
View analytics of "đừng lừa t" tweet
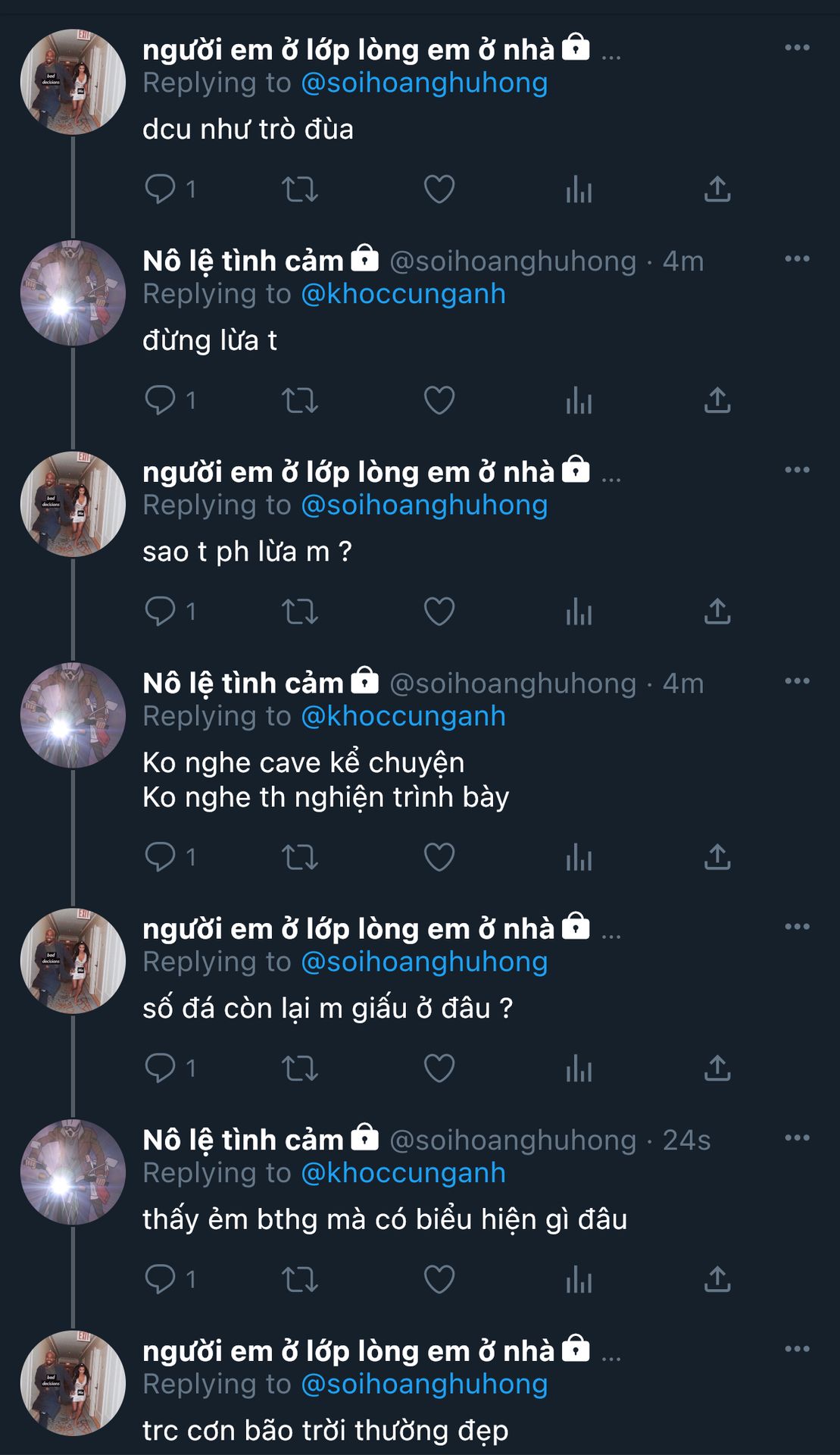coord(579,400)
